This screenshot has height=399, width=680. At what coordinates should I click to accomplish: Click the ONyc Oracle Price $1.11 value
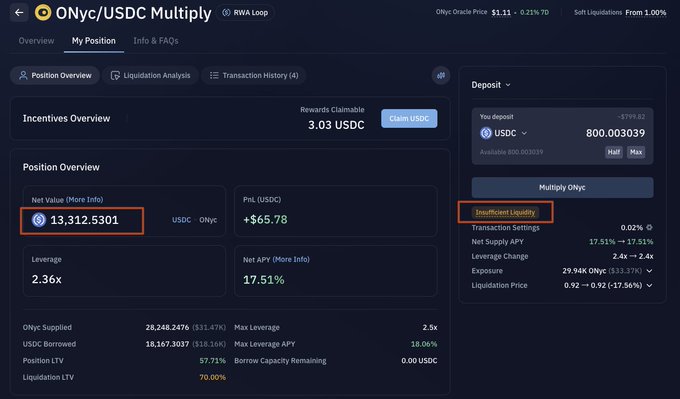[501, 13]
